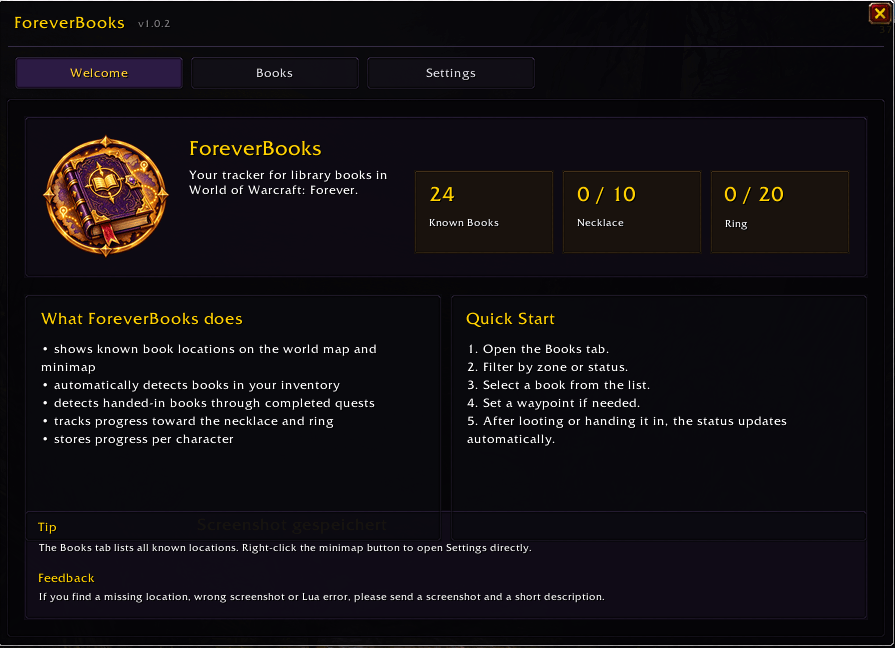895x648 pixels.
Task: Open the Books tab
Action: tap(275, 73)
